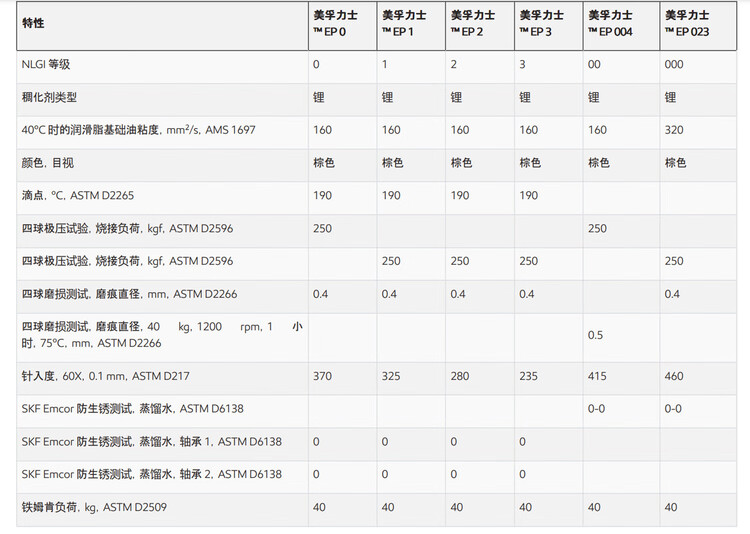Click the 0-0 Emcor value for EP 023
This screenshot has width=750, height=534.
coord(673,409)
